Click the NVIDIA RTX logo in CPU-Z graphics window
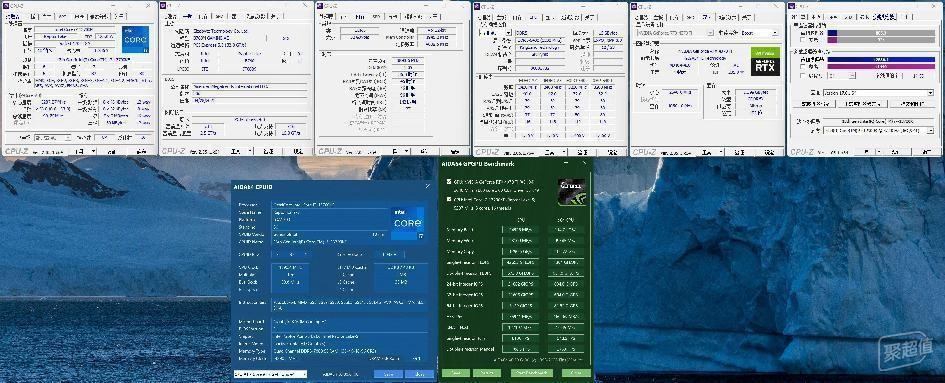This screenshot has width=945, height=383. pyautogui.click(x=765, y=62)
